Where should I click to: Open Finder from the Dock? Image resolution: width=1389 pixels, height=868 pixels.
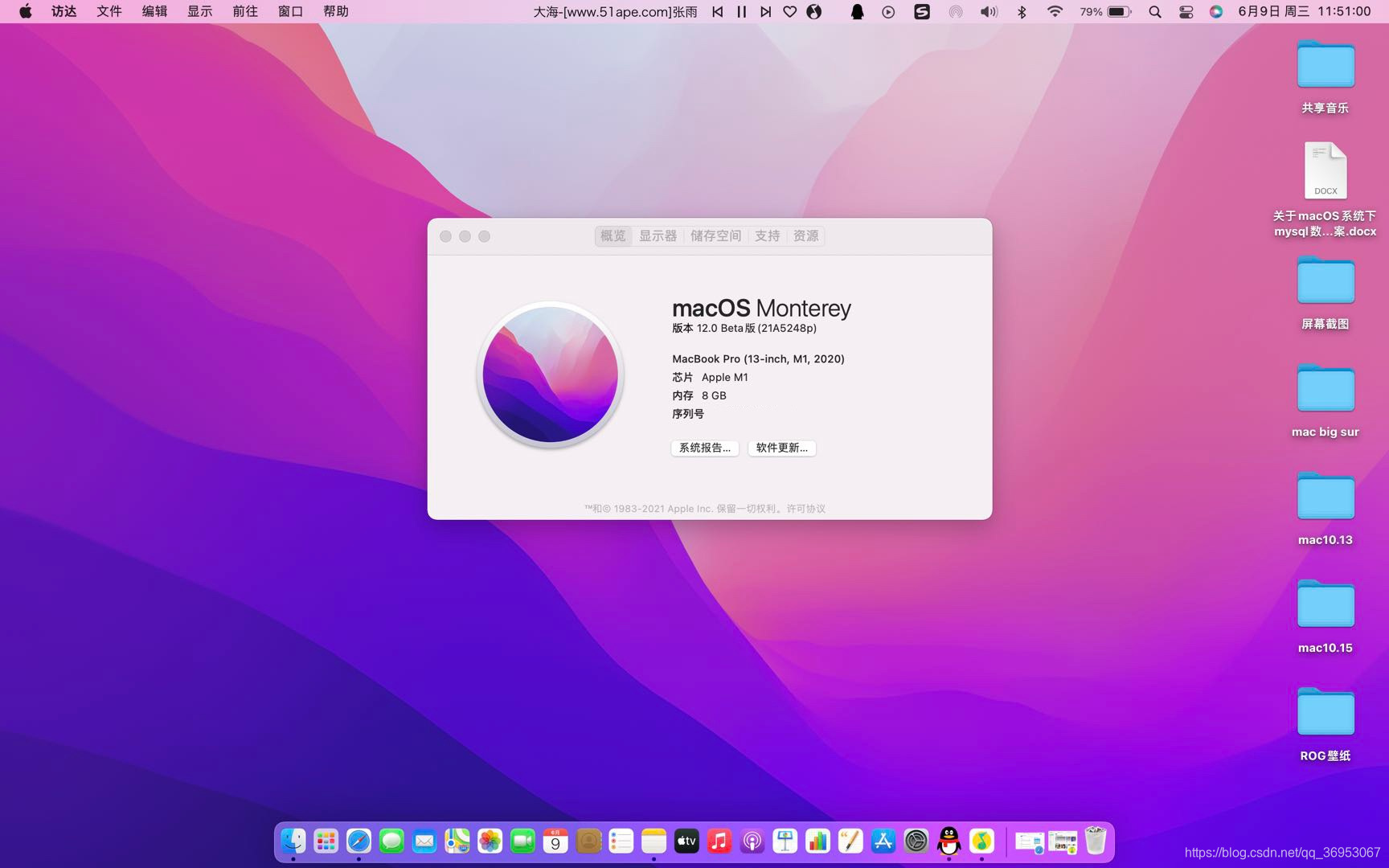[x=293, y=841]
